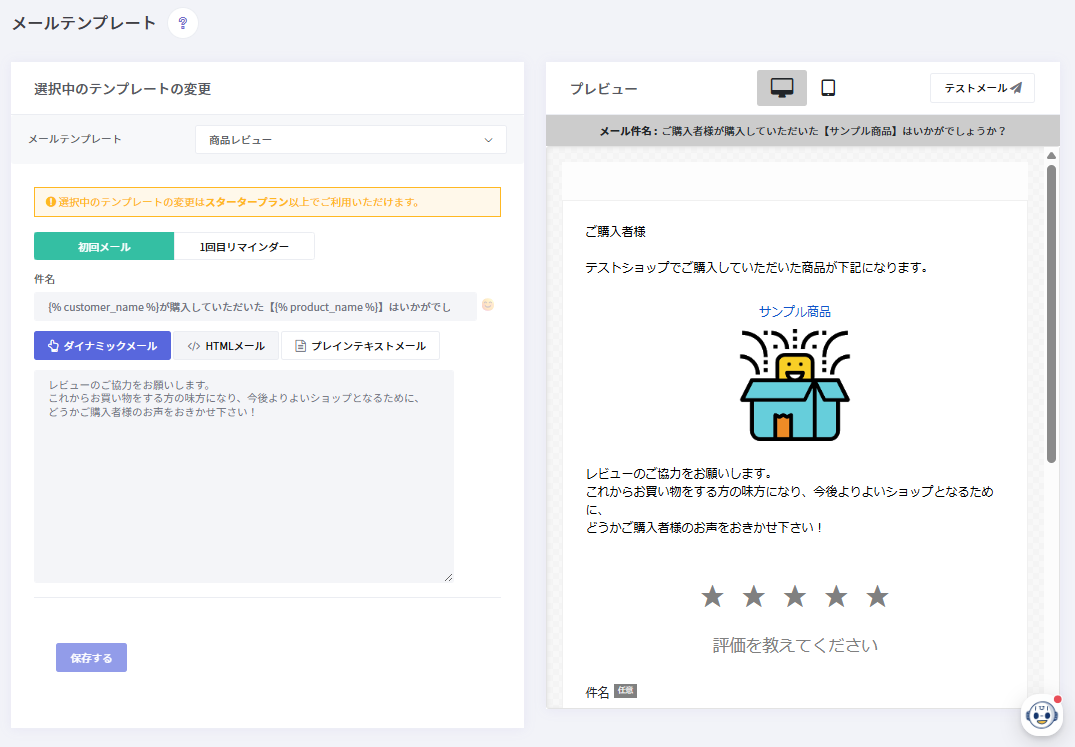Screen dimensions: 1075x747
Task: Switch preview to mobile tablet view
Action: tap(828, 88)
